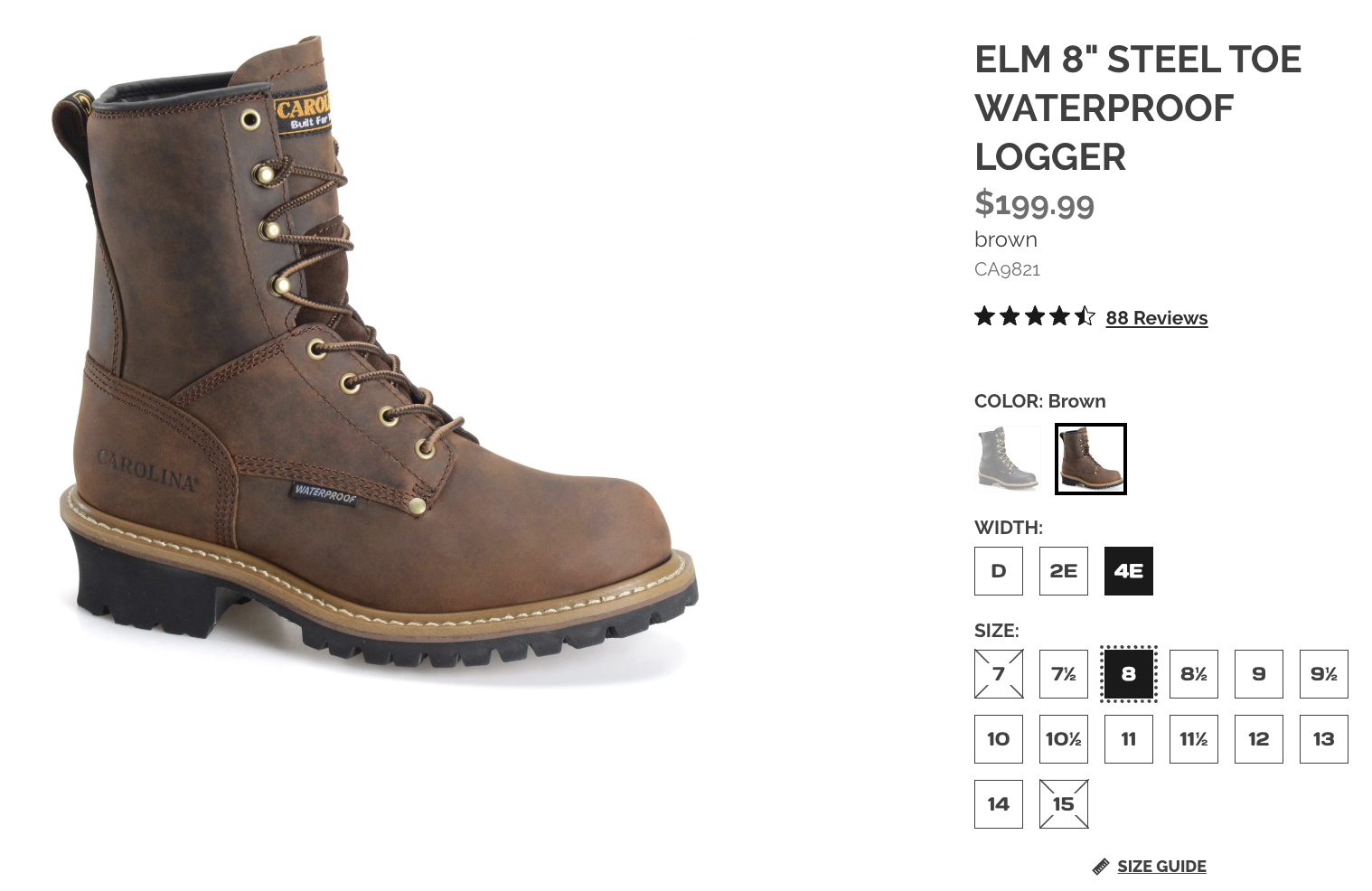1372x891 pixels.
Task: Click the star rating icons
Action: click(1035, 316)
